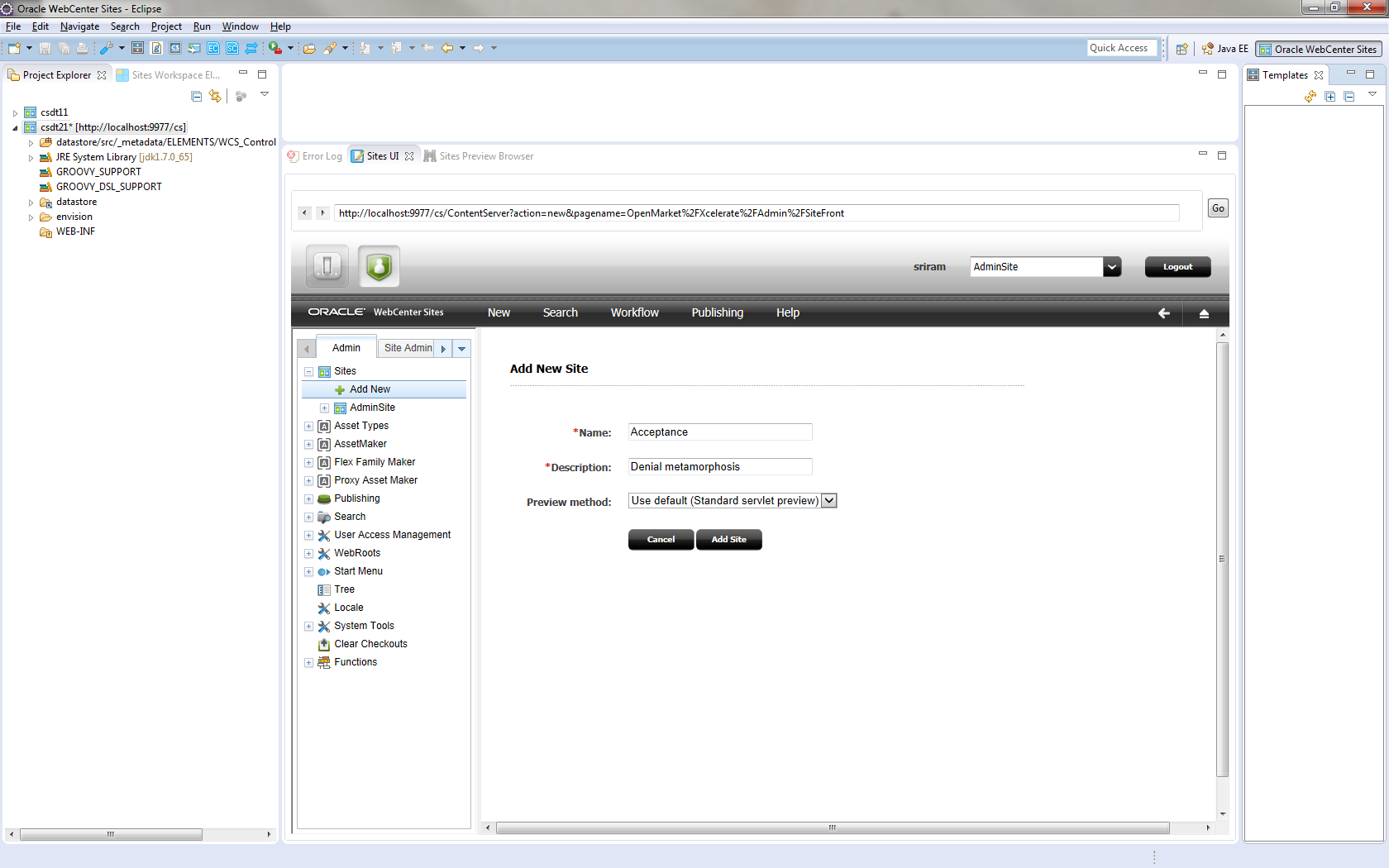Click the blue wrench toolbar icon
This screenshot has width=1389, height=868.
coord(107,48)
